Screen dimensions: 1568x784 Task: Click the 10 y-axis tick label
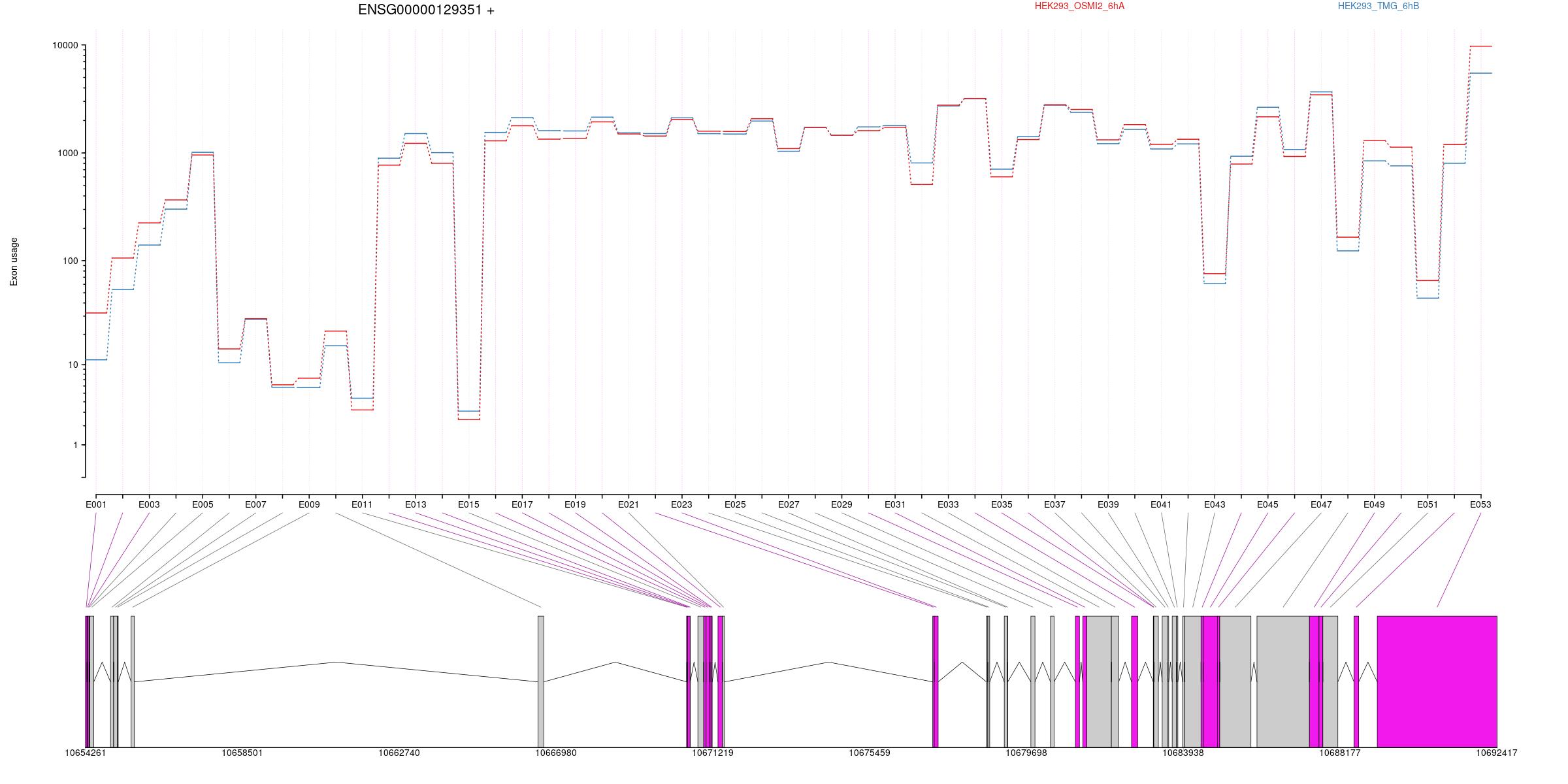(x=73, y=365)
